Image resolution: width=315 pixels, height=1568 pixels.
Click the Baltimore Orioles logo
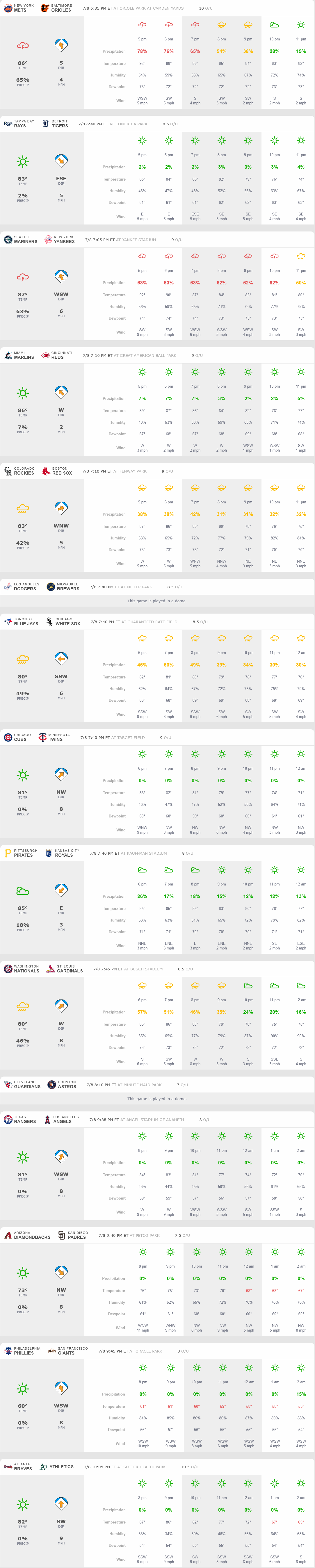click(x=45, y=8)
